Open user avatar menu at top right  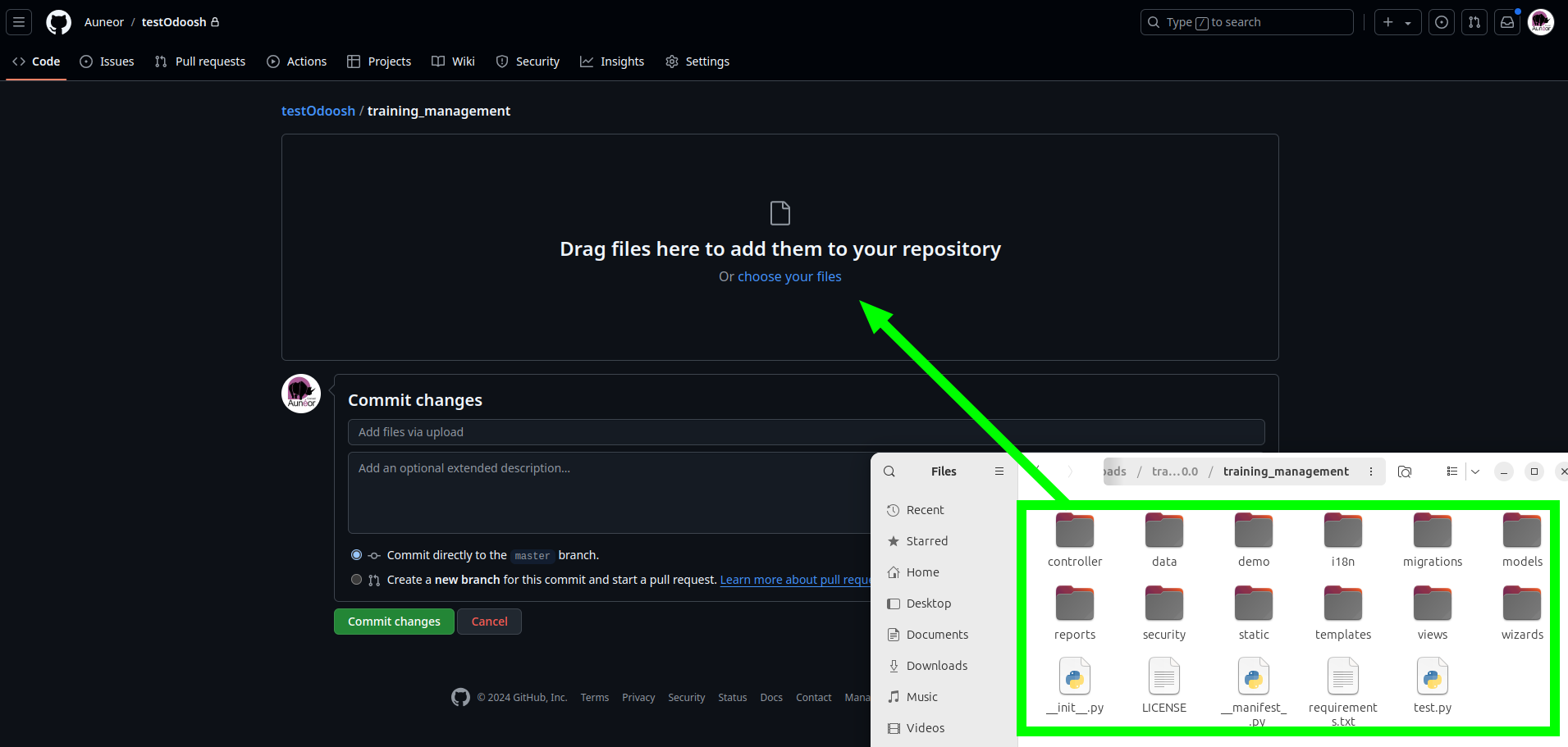pyautogui.click(x=1541, y=22)
